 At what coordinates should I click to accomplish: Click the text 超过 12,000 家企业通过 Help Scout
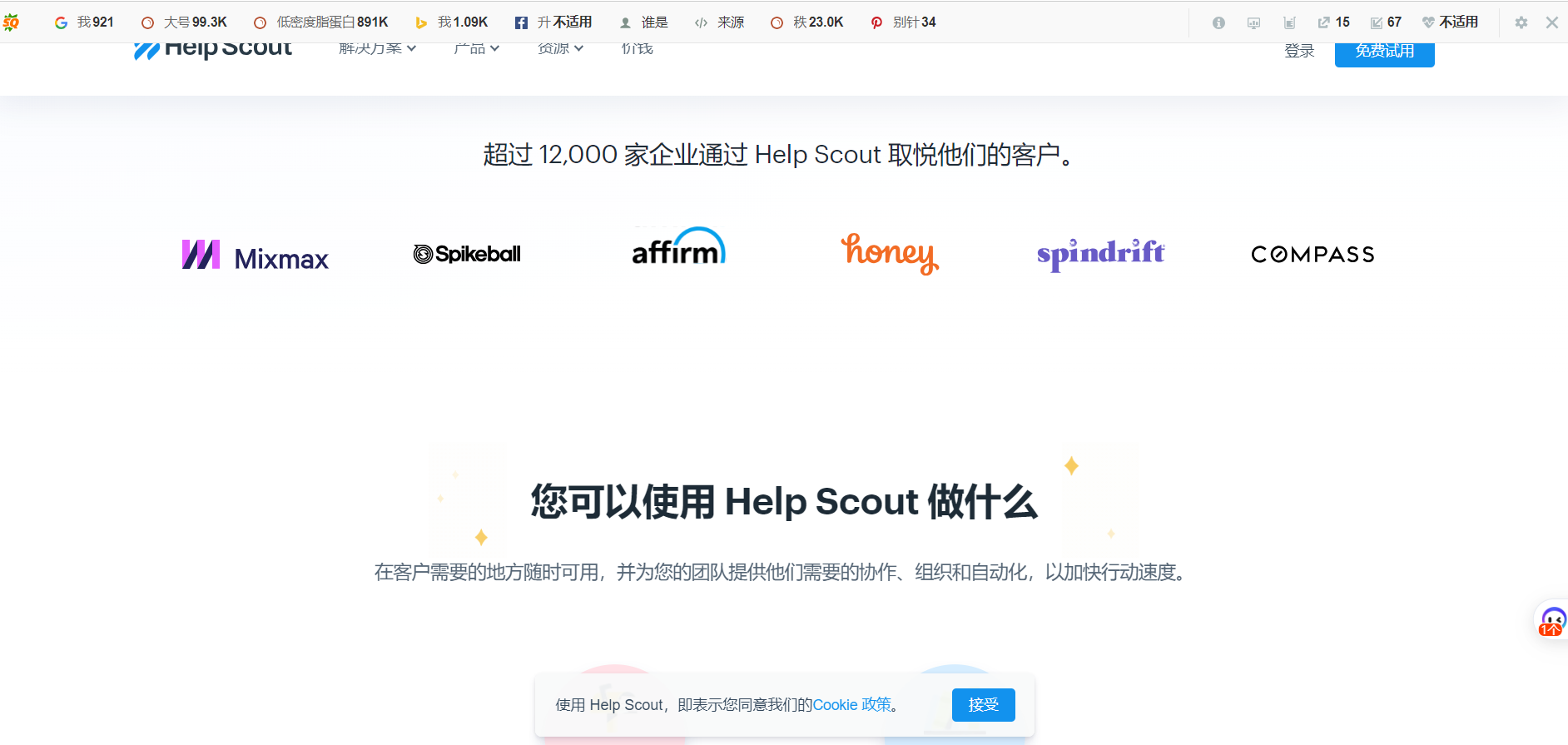click(682, 155)
